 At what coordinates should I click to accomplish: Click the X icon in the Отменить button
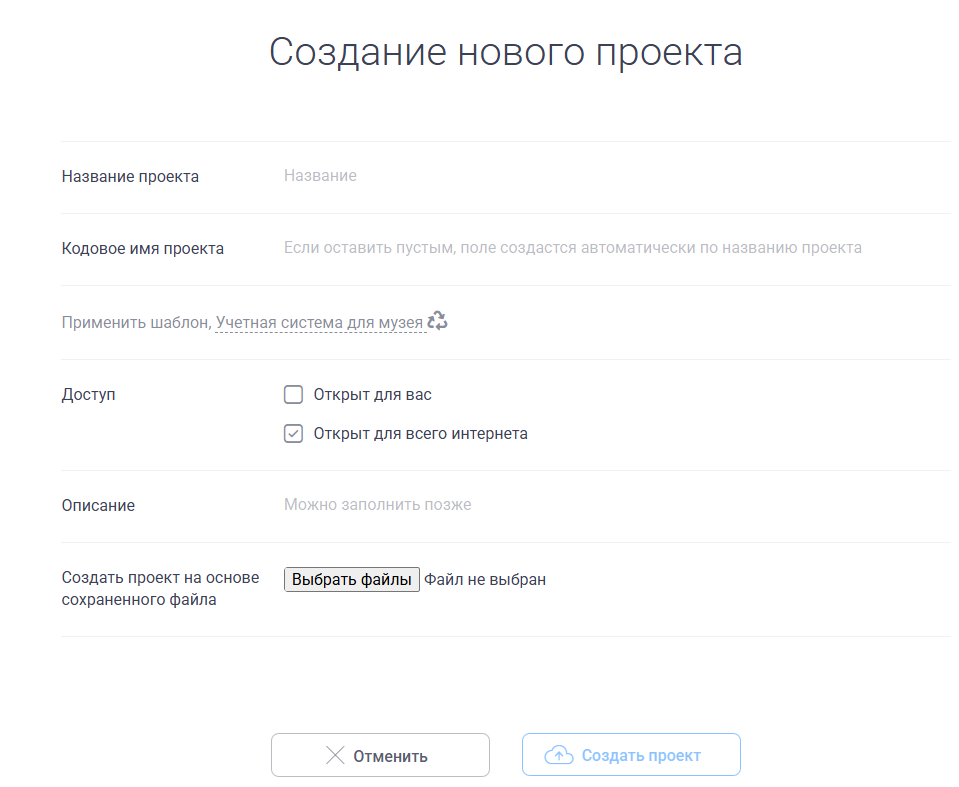tap(335, 756)
